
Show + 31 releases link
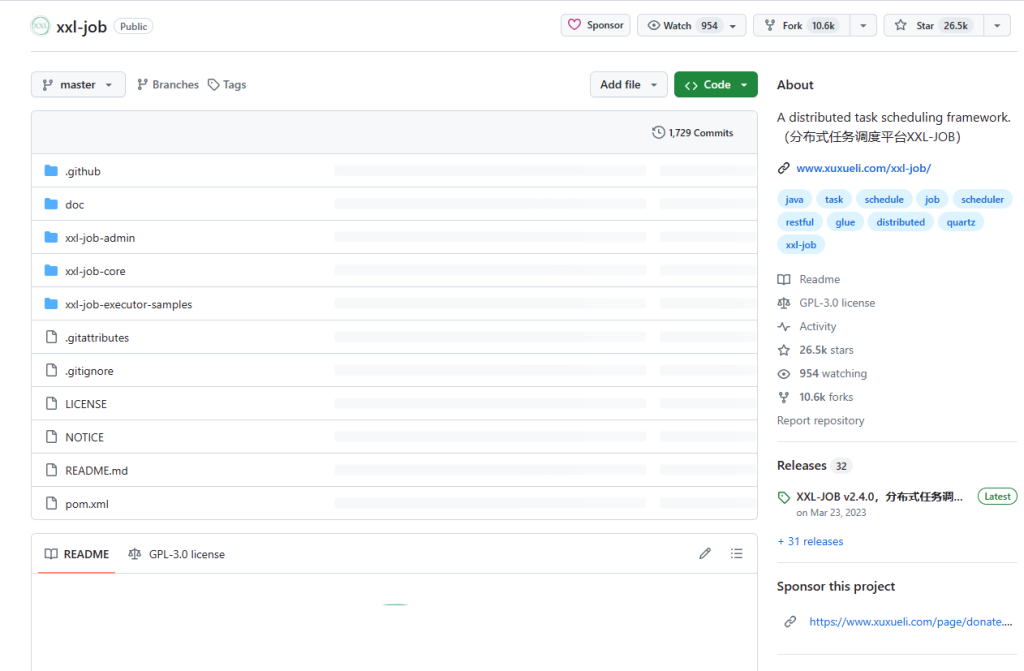[810, 541]
